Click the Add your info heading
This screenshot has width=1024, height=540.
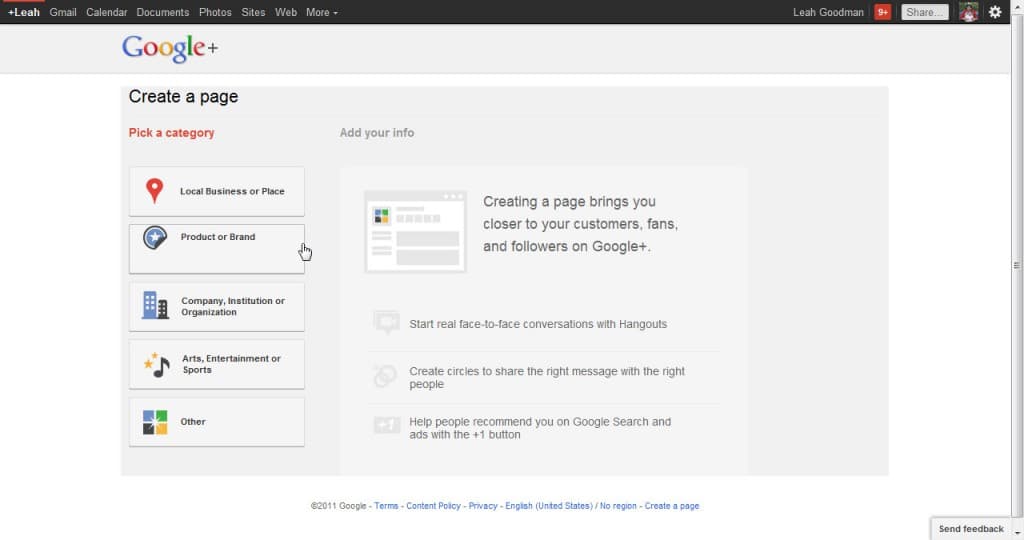coord(377,133)
